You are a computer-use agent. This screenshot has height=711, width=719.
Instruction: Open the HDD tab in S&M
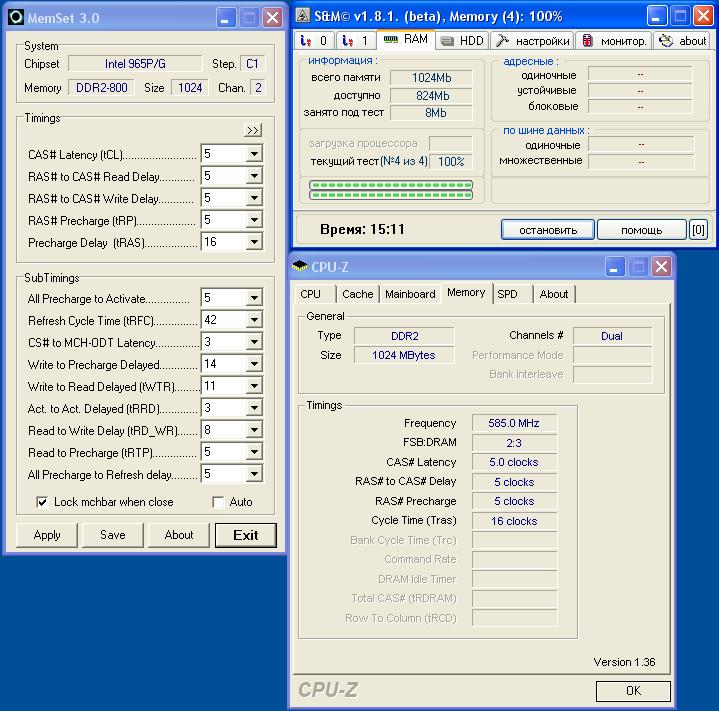tap(462, 41)
